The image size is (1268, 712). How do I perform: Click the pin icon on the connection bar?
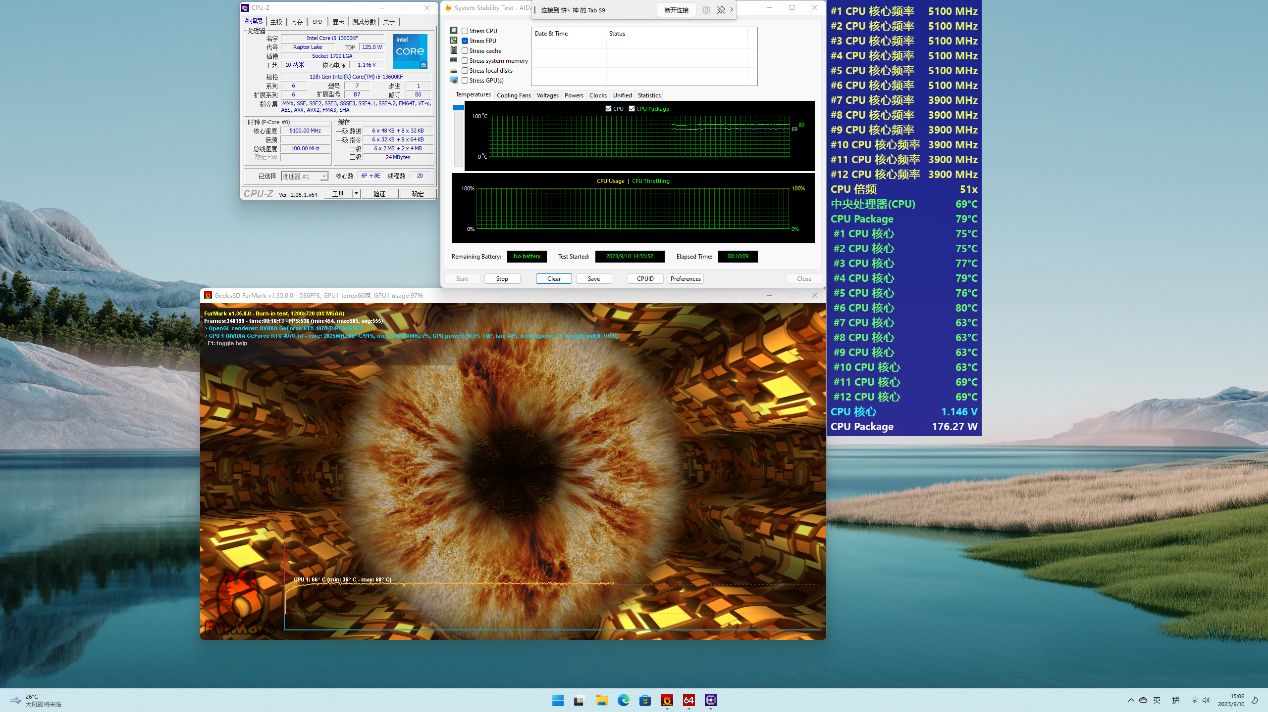pyautogui.click(x=720, y=10)
